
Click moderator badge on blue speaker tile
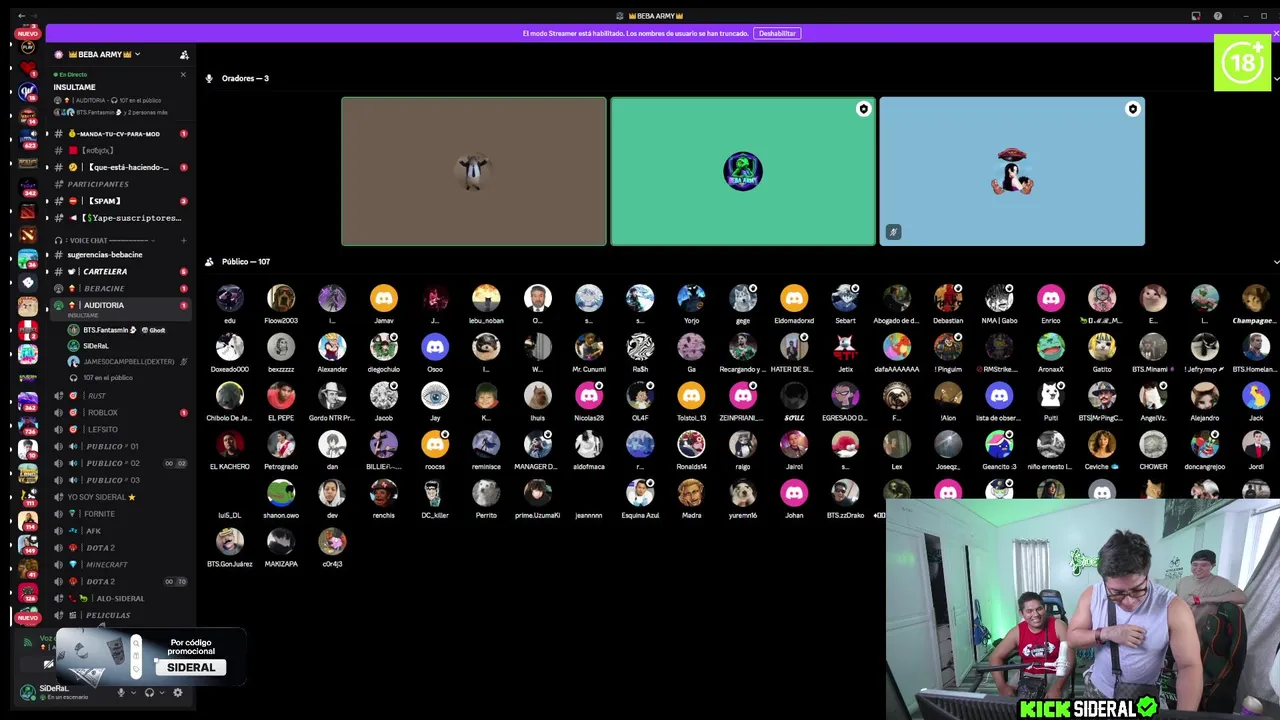[1133, 109]
